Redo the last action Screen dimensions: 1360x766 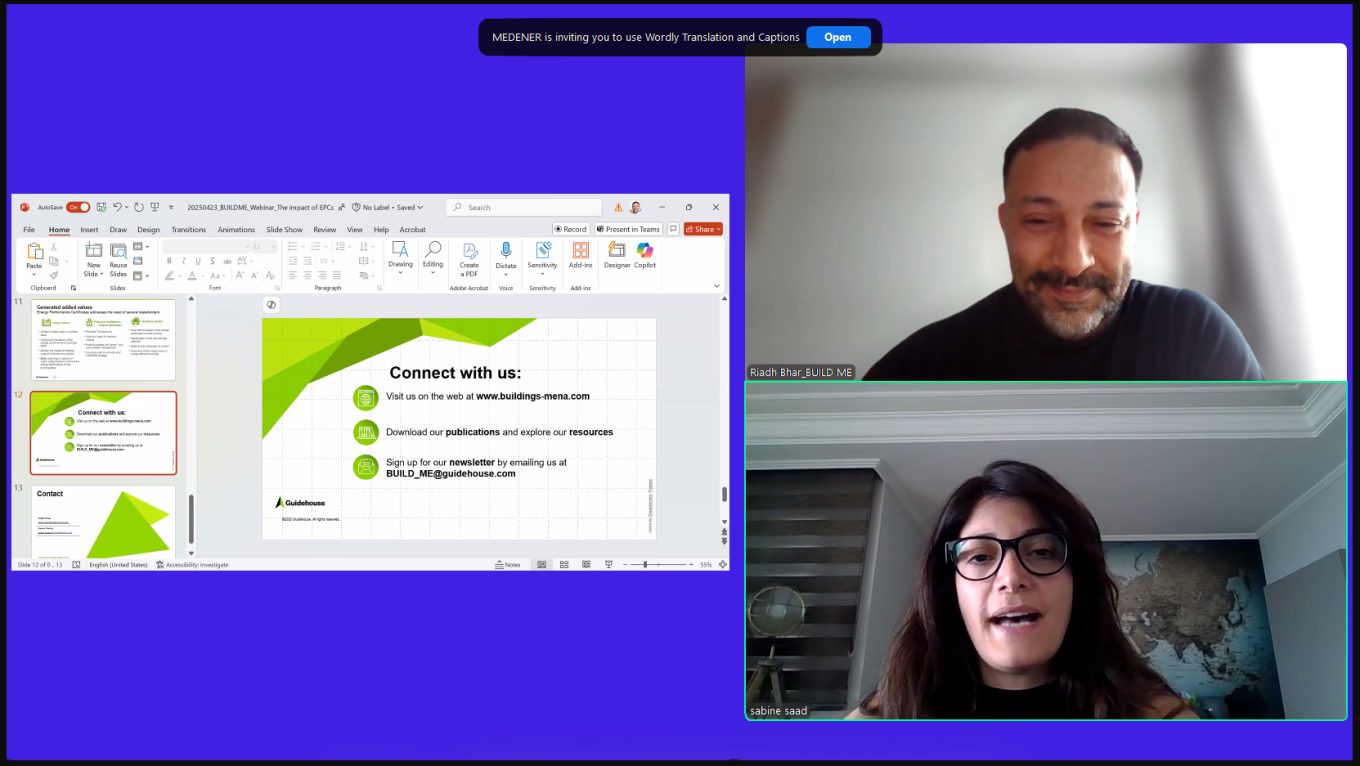click(x=139, y=207)
